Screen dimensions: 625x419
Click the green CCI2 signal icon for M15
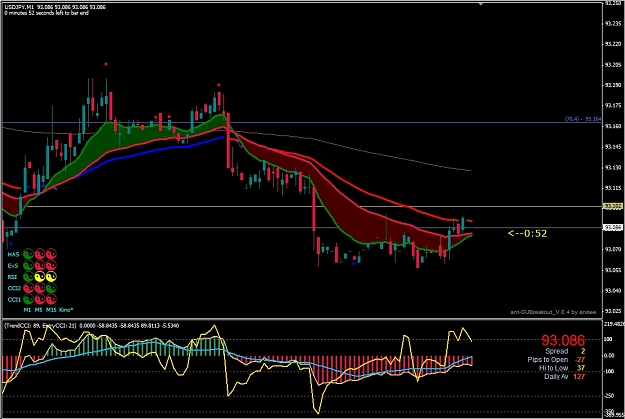(x=51, y=288)
